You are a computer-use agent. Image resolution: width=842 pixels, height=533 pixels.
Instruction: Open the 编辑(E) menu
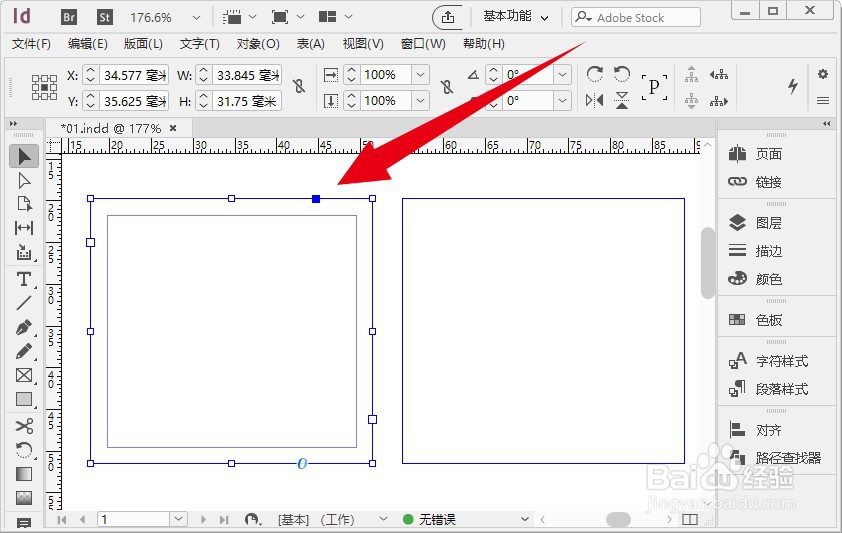point(88,43)
